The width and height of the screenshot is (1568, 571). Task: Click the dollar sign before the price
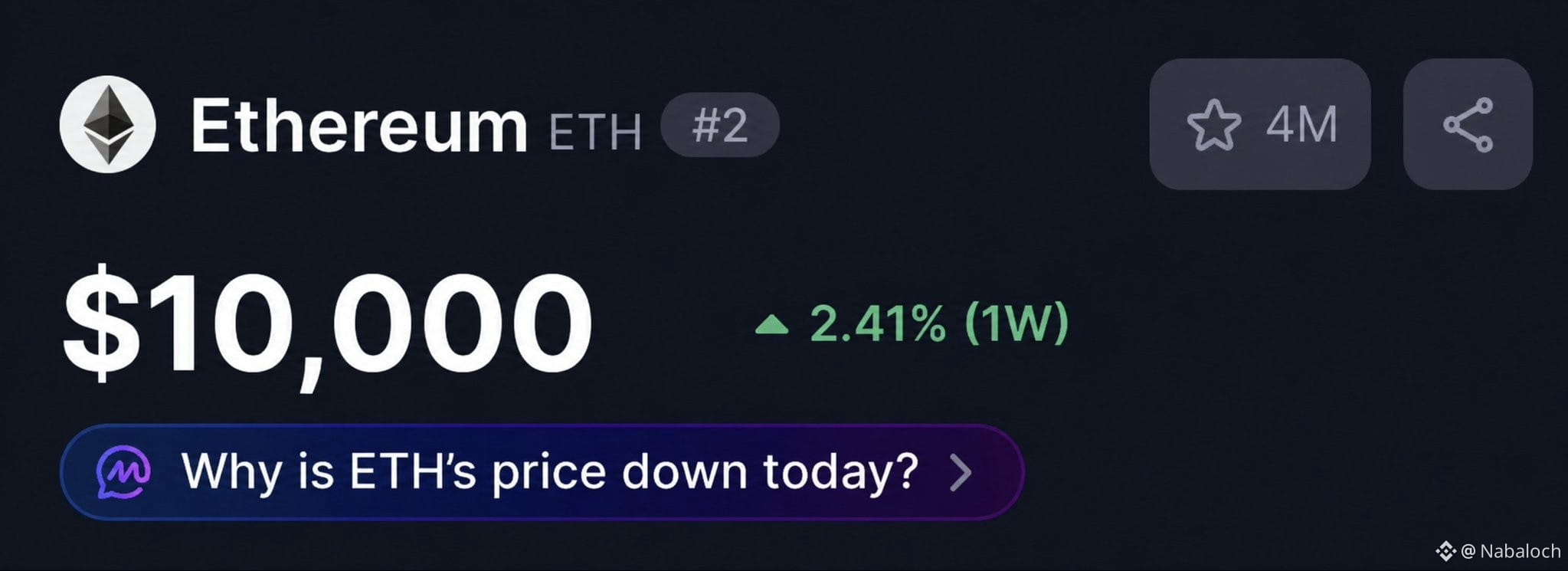pyautogui.click(x=101, y=323)
